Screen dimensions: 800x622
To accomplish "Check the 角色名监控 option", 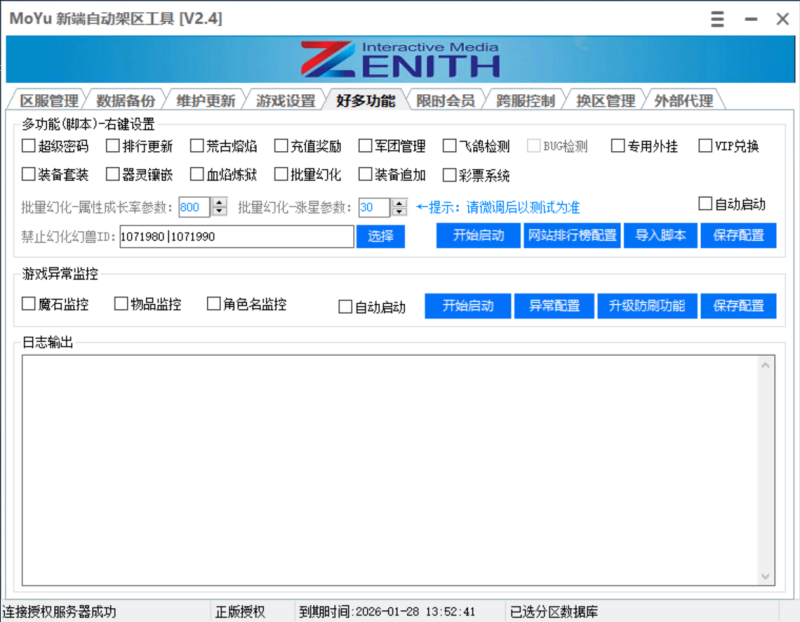I will tap(213, 302).
